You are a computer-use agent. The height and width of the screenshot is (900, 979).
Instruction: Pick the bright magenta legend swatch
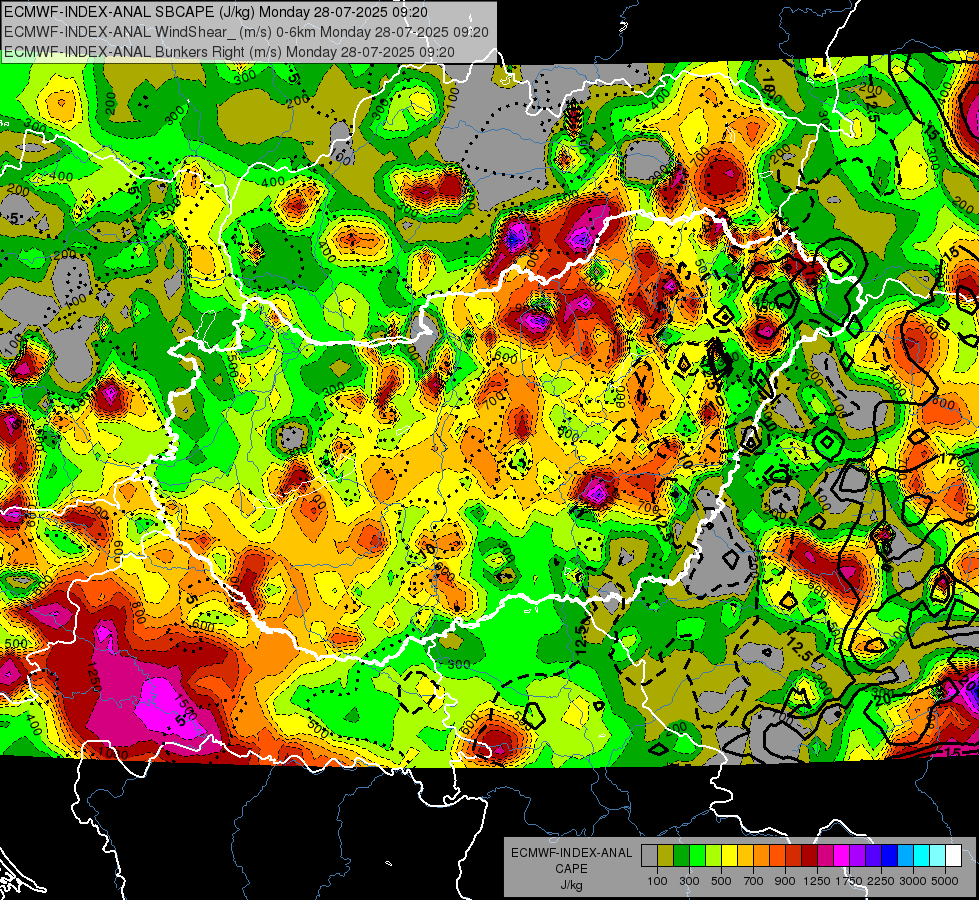tap(842, 855)
